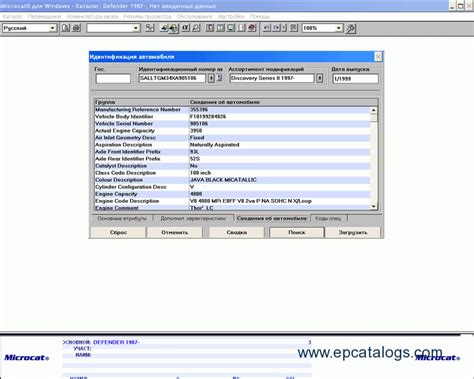Image resolution: width=474 pixels, height=379 pixels.
Task: Select the Vehicle Serial Number row
Action: (x=232, y=124)
